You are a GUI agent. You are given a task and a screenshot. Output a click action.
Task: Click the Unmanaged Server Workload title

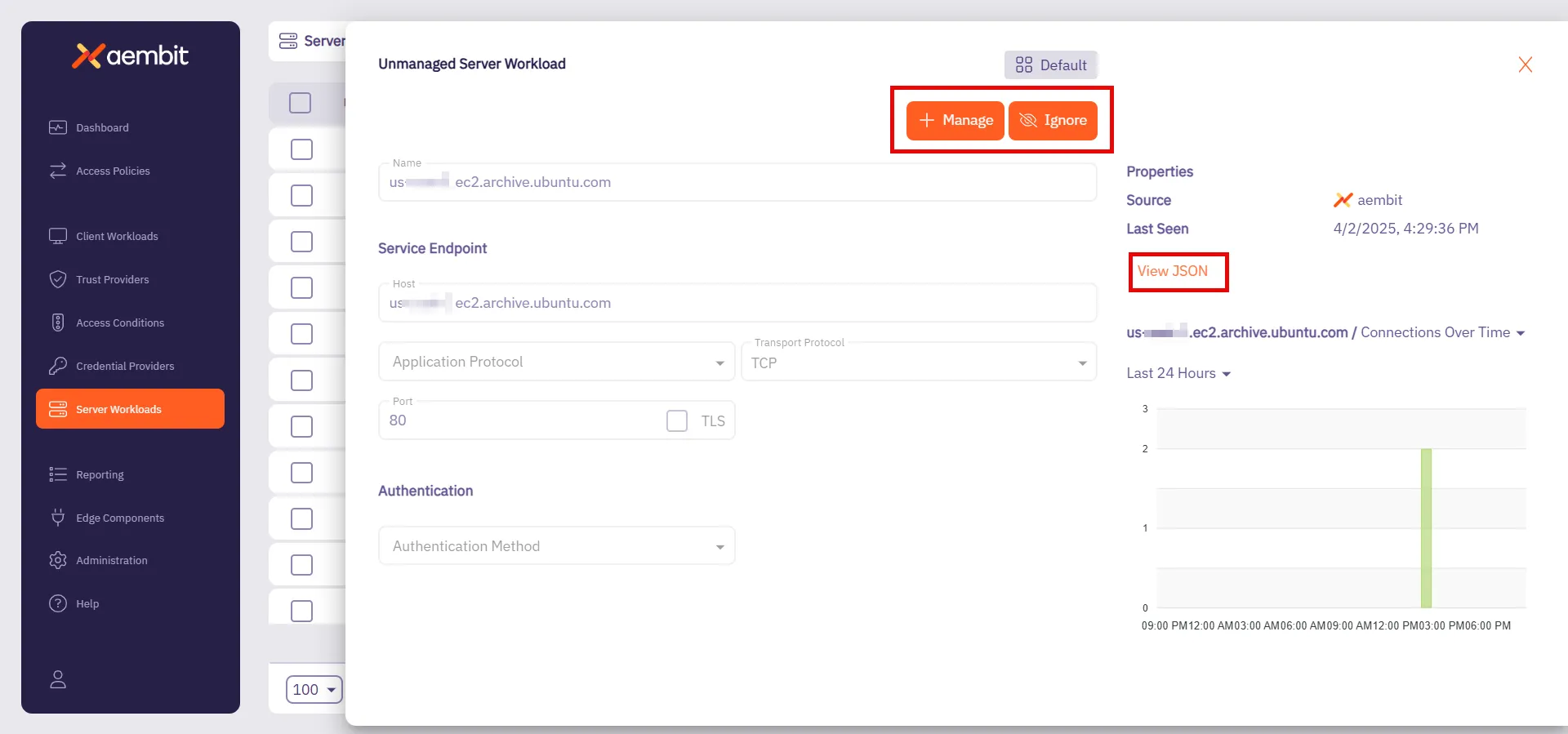point(472,64)
